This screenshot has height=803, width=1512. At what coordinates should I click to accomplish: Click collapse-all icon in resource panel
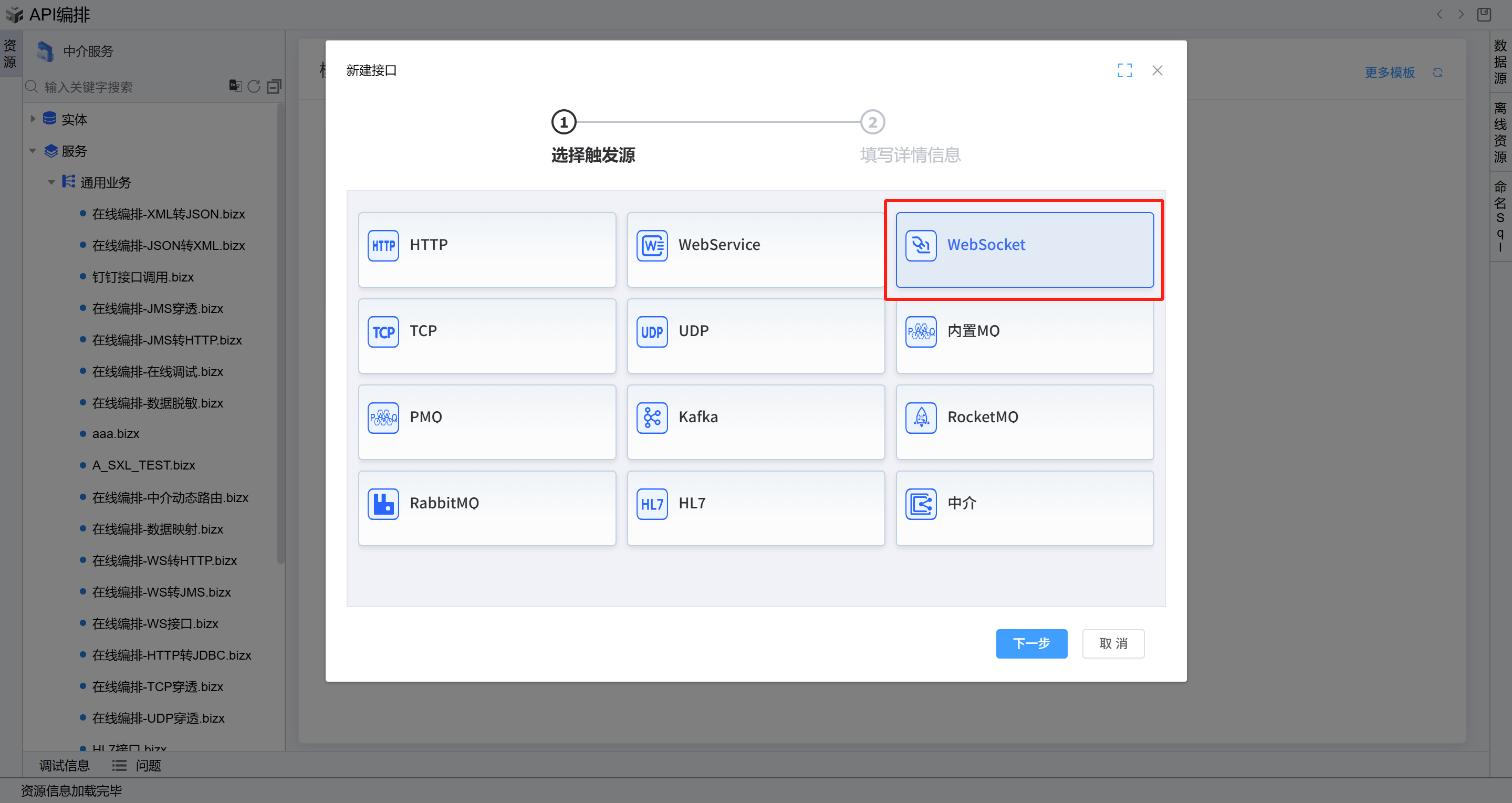point(274,87)
